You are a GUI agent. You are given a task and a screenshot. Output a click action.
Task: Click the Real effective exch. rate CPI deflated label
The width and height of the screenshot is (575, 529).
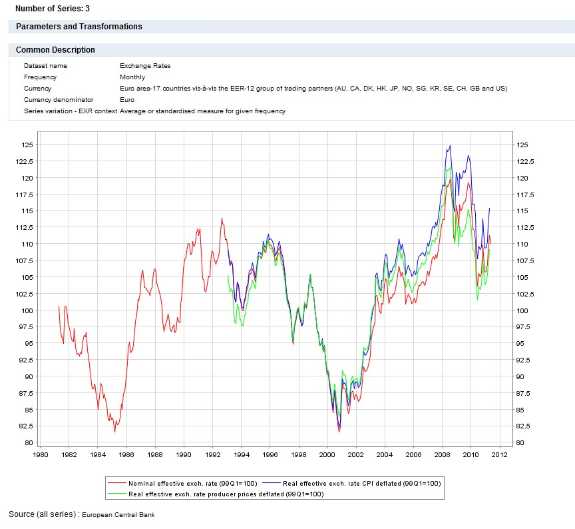(362, 484)
